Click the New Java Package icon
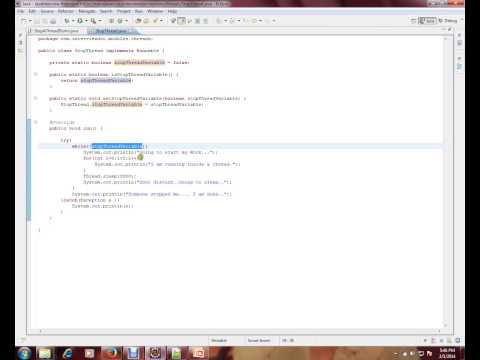The width and height of the screenshot is (480, 360). click(x=111, y=21)
